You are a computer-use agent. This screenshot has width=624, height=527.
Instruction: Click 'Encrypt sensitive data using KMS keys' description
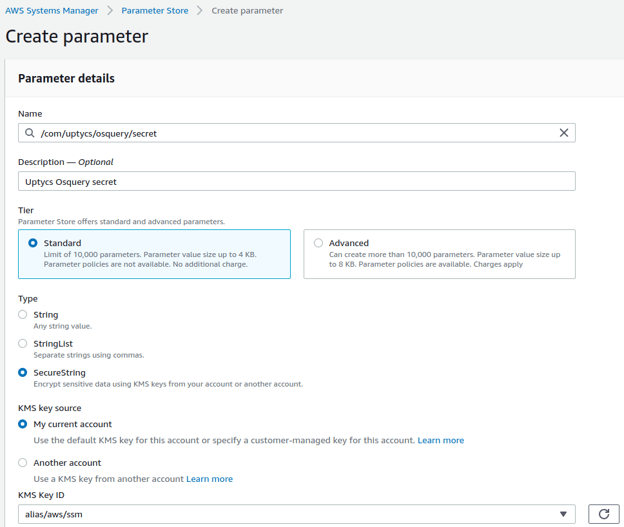[x=168, y=384]
